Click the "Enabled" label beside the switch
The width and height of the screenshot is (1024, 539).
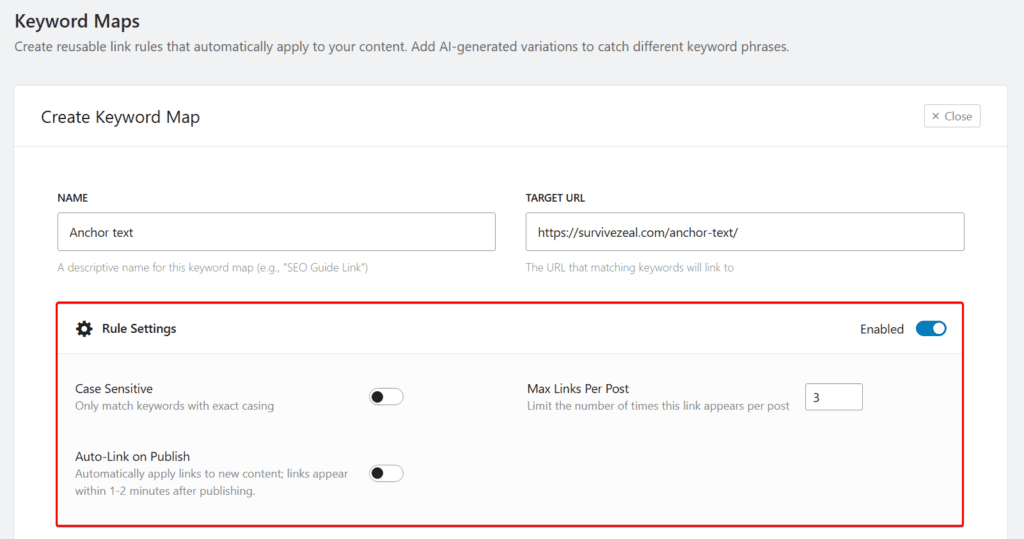tap(881, 329)
